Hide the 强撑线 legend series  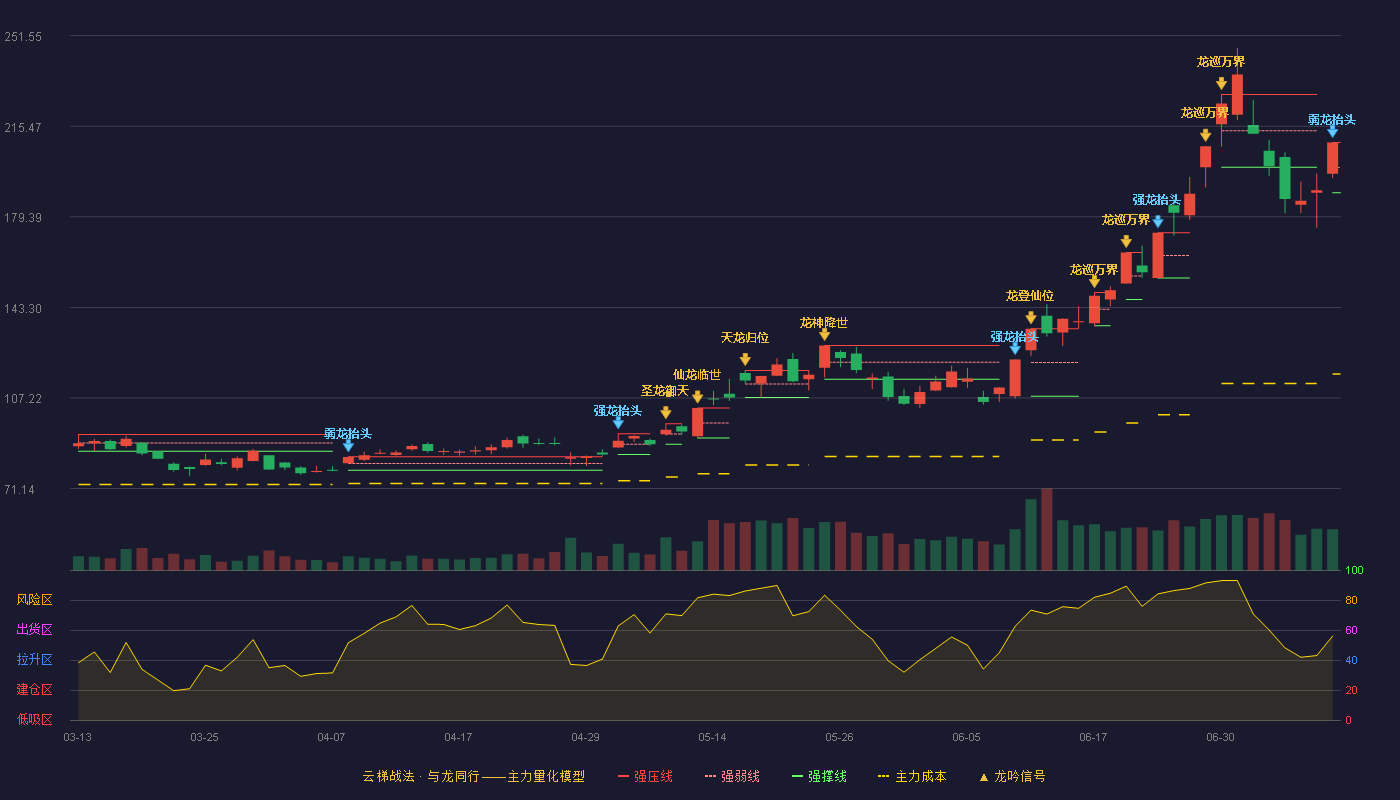[819, 776]
